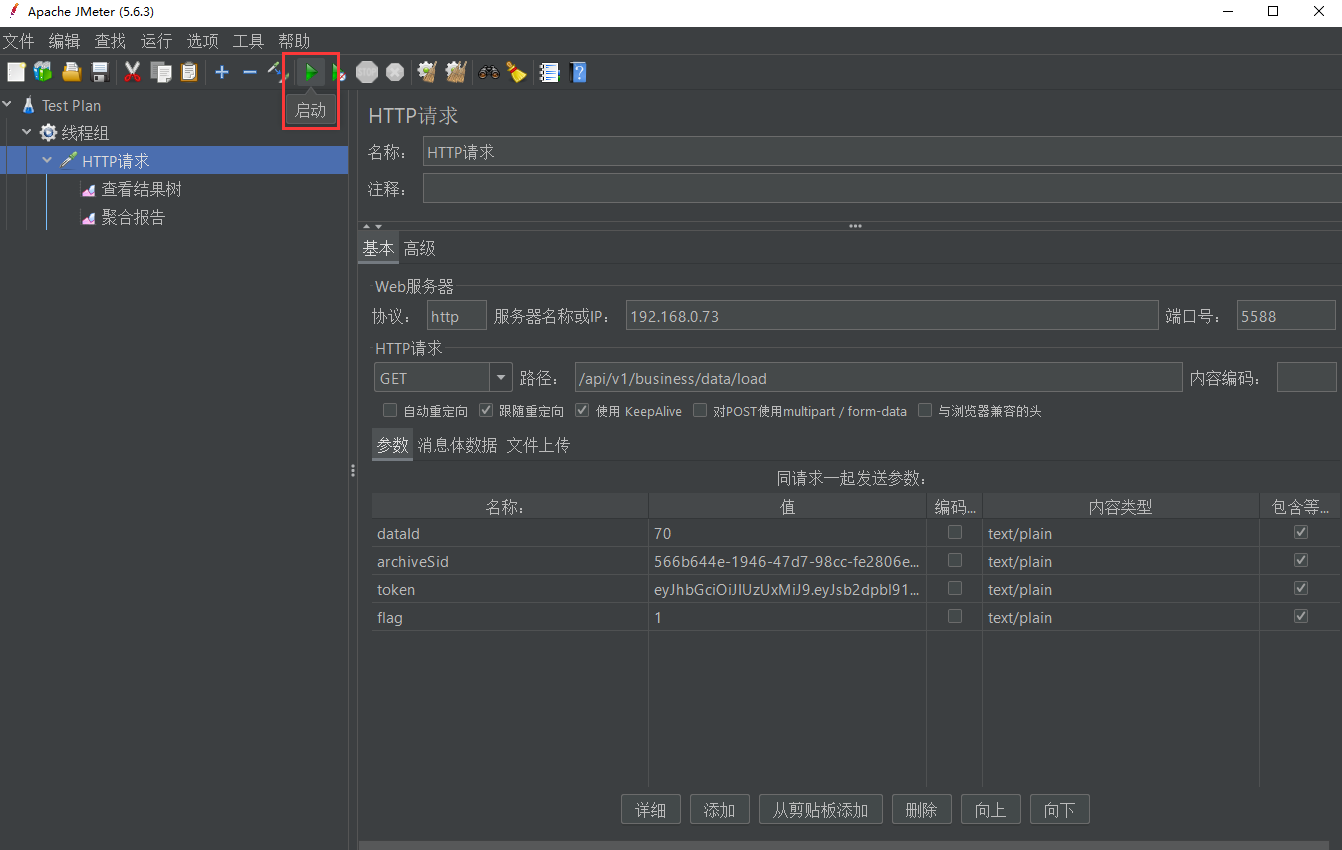Uncheck the 跟随重定向 checkbox

[486, 410]
